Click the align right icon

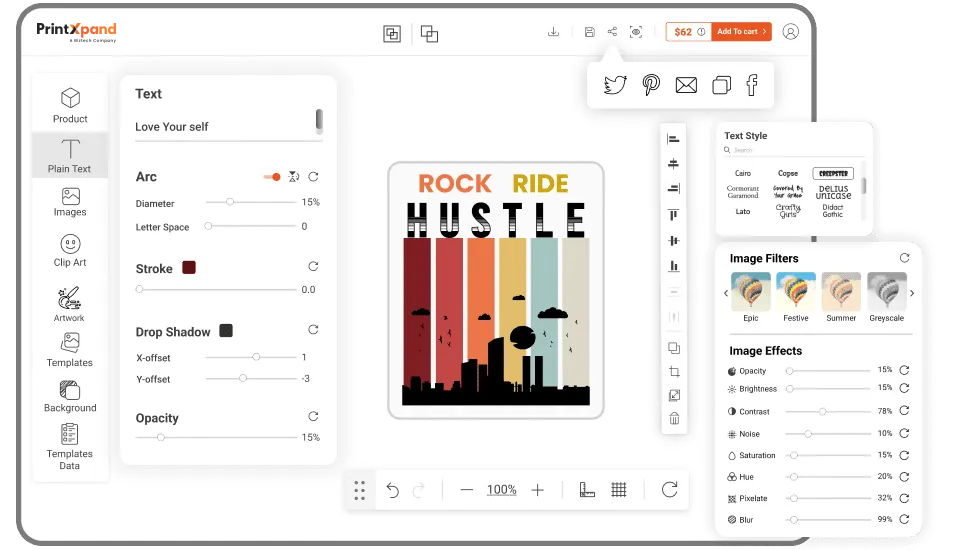pyautogui.click(x=673, y=188)
